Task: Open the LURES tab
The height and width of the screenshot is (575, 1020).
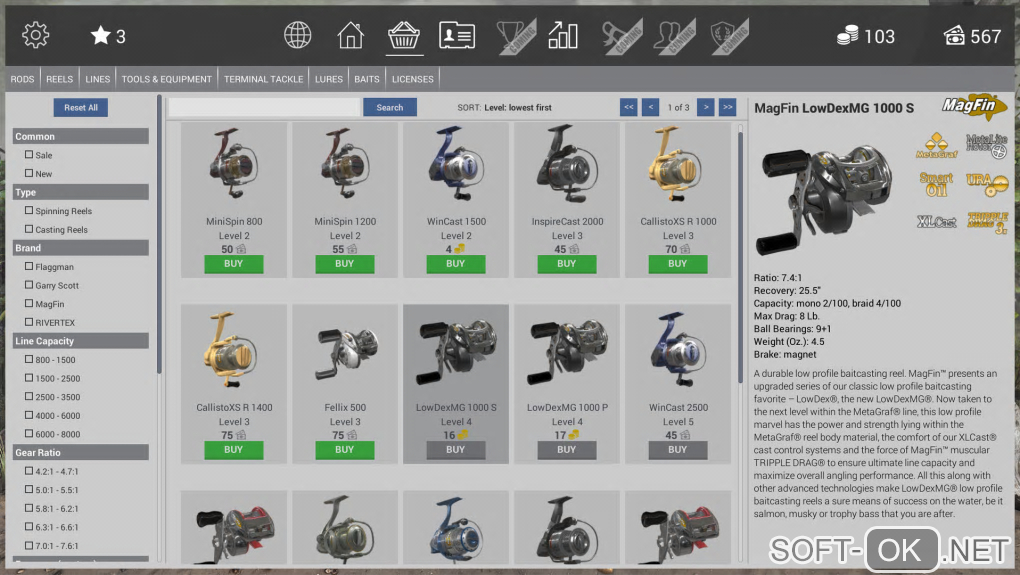Action: tap(329, 79)
